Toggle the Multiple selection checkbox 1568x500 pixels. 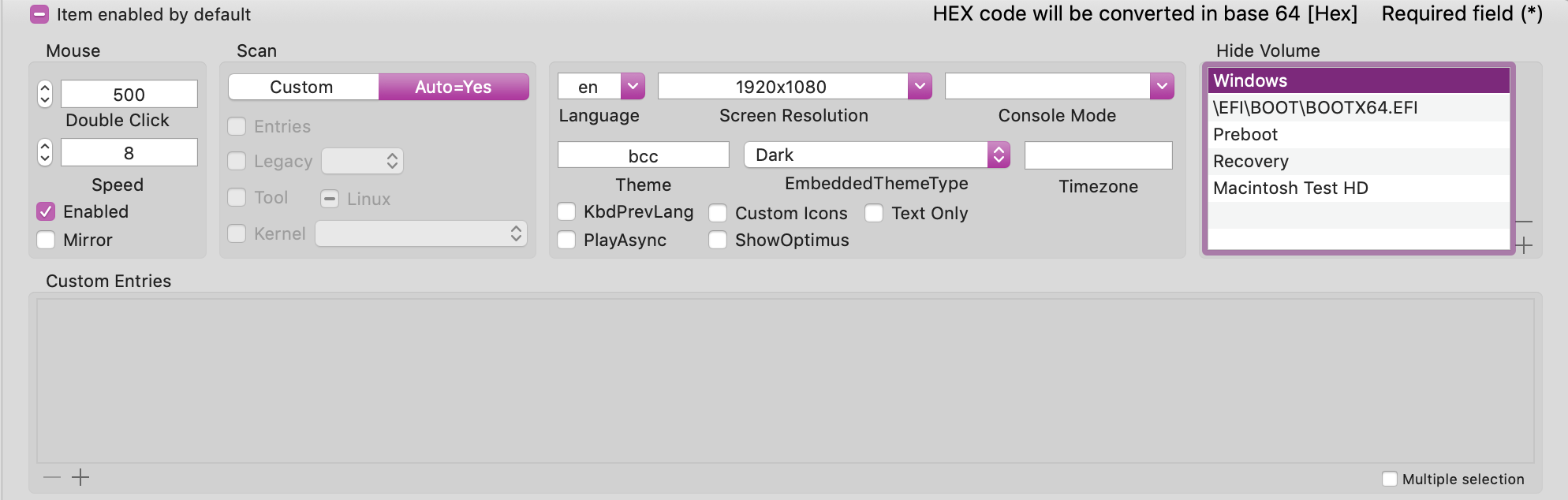coord(1390,479)
